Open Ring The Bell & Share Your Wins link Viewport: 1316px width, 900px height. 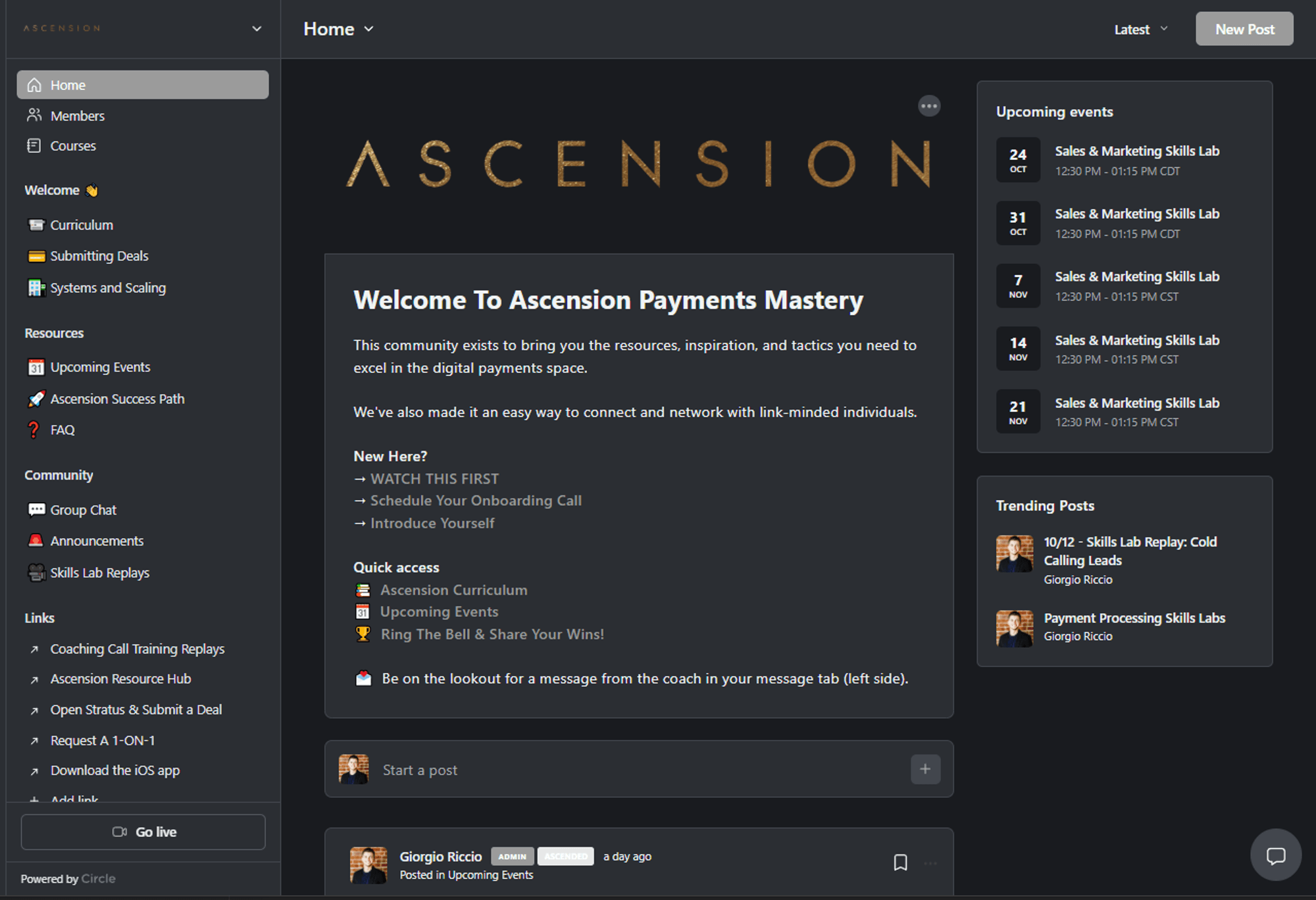(x=492, y=634)
